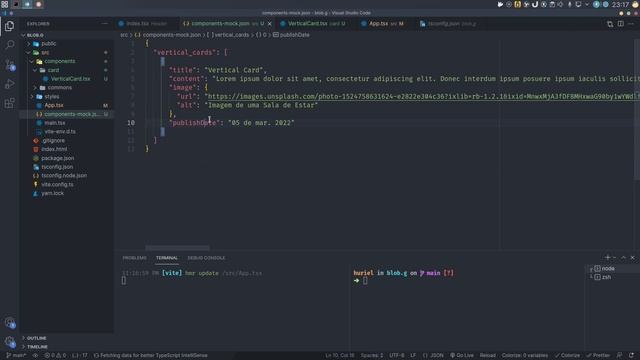The image size is (640, 360).
Task: Open errors and warnings count in status bar
Action: (55, 355)
